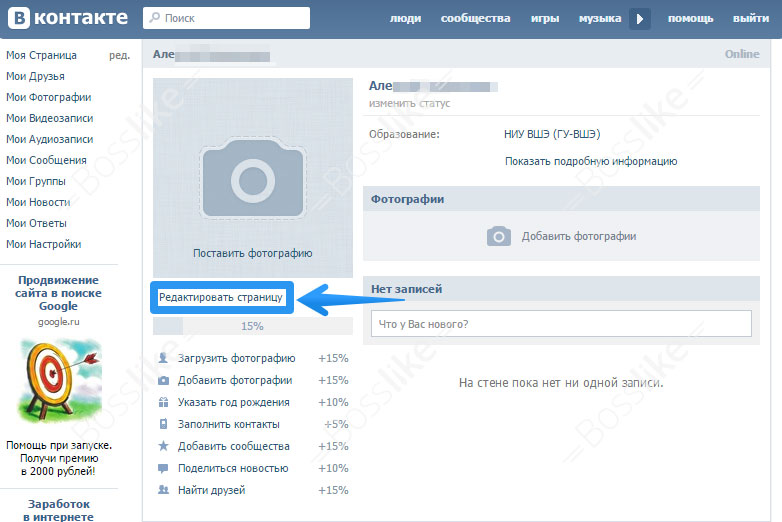The height and width of the screenshot is (522, 782).
Task: Click Добавить сообщества checklist item
Action: pyautogui.click(x=233, y=446)
